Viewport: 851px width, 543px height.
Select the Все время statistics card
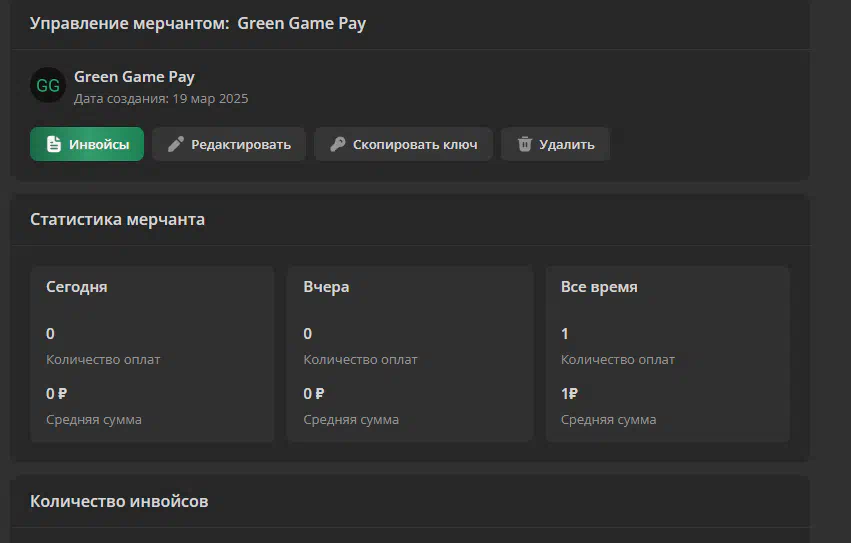(668, 354)
